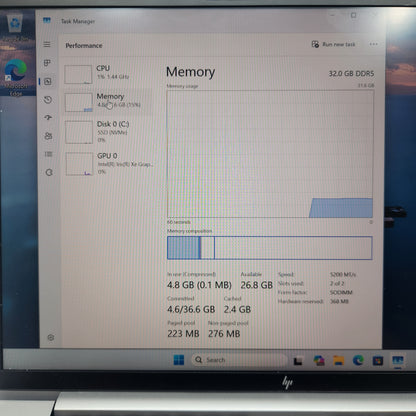This screenshot has width=416, height=416.
Task: Click the Task Manager title bar app icon
Action: pos(47,21)
